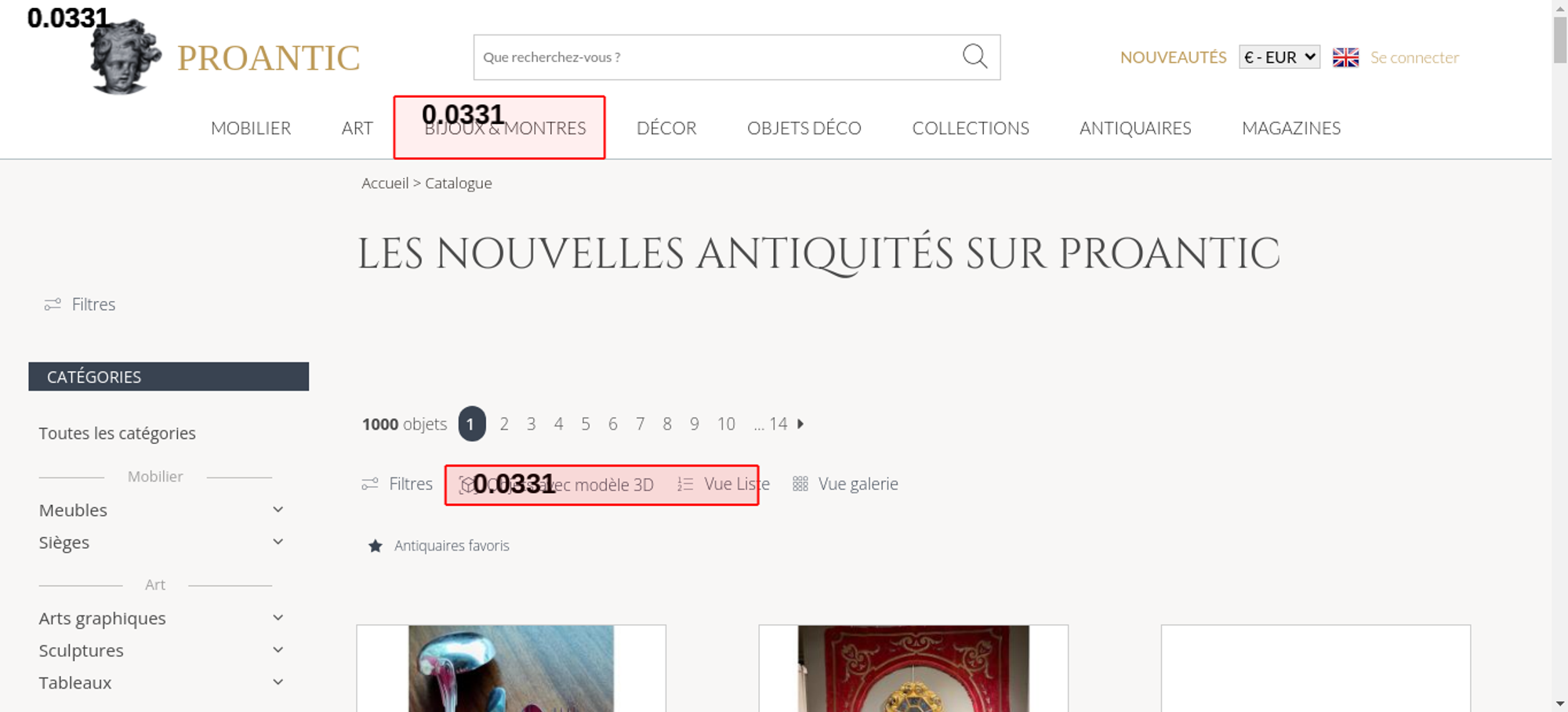Click Se connecter to log in

tap(1414, 57)
